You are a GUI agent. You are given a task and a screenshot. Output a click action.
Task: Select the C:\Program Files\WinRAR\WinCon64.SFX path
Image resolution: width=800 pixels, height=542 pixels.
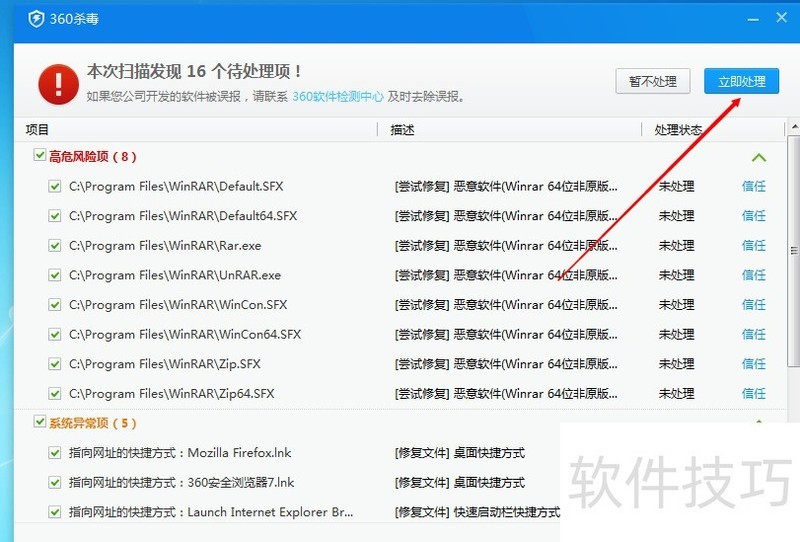(x=185, y=334)
